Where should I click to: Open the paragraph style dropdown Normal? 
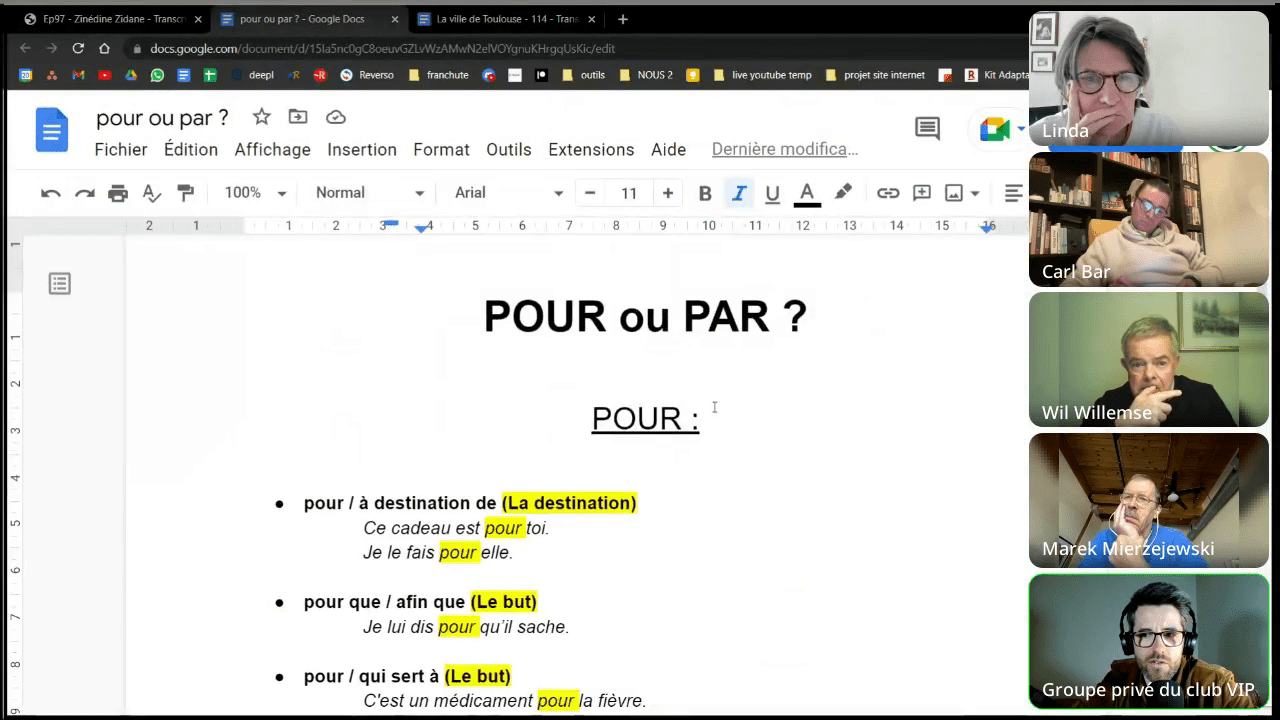pyautogui.click(x=370, y=193)
